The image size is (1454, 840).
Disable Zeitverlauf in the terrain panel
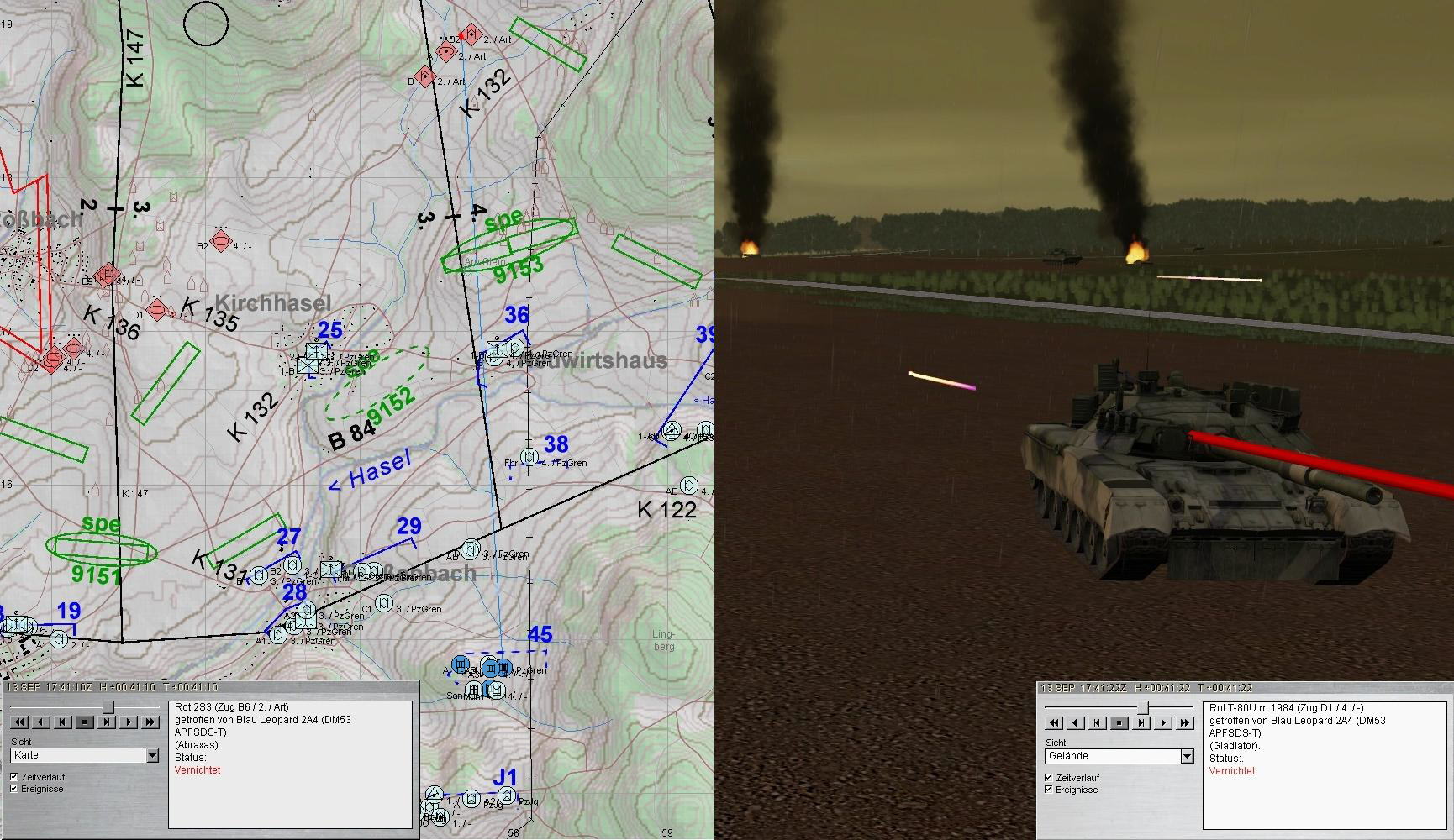point(1048,778)
